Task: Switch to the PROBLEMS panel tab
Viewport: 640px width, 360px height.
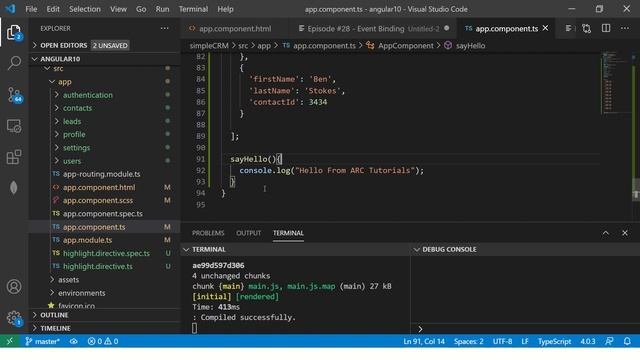Action: coord(208,233)
